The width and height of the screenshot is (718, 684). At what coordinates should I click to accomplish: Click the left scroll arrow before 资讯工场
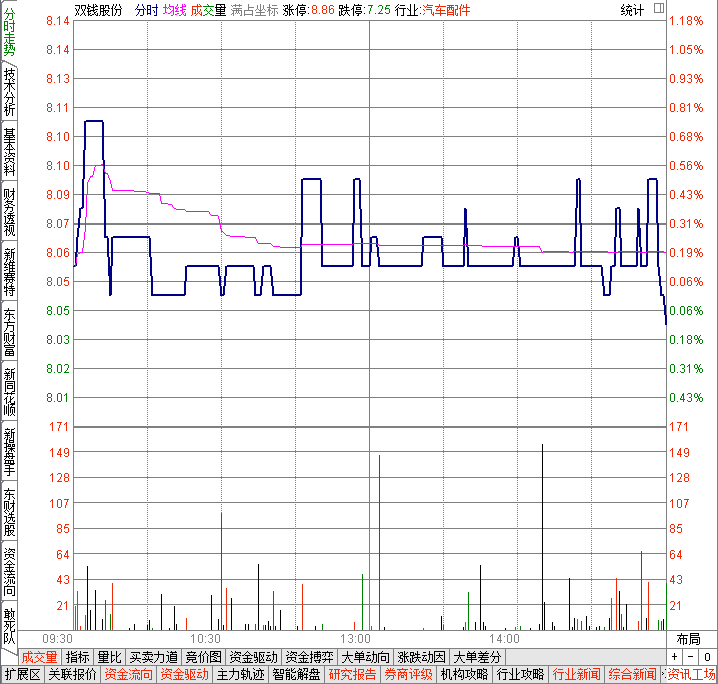662,674
